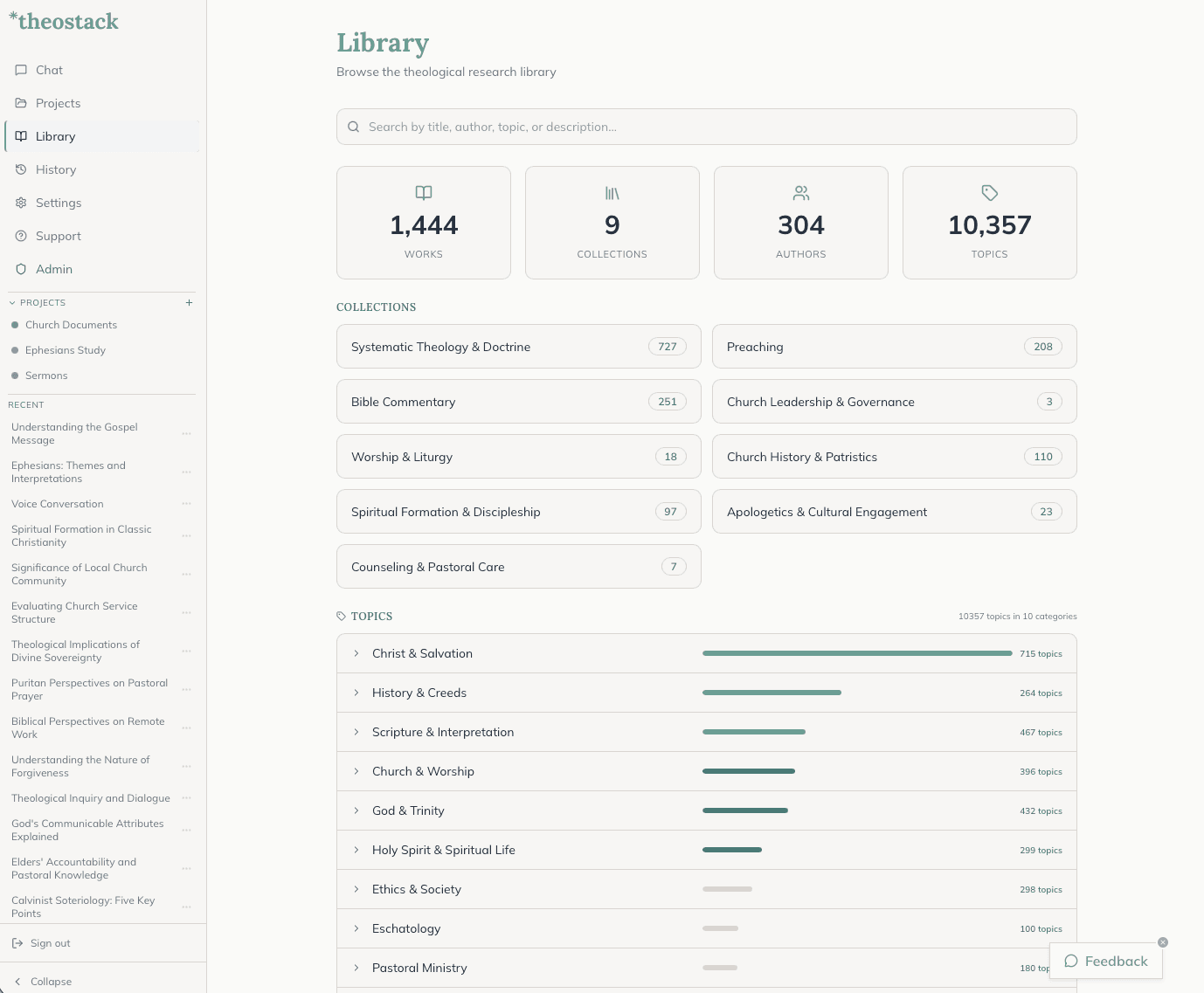
Task: Go to Chat in sidebar
Action: click(102, 70)
